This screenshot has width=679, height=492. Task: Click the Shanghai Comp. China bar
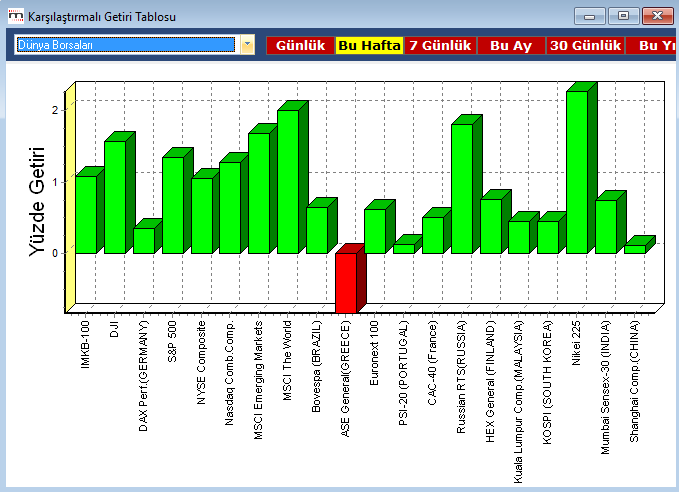(x=635, y=249)
